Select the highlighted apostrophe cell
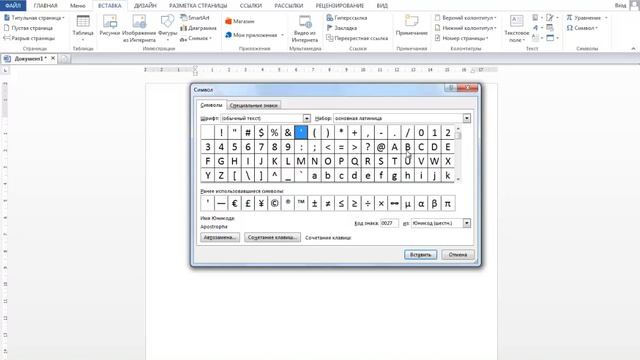The height and width of the screenshot is (360, 640). (x=301, y=132)
